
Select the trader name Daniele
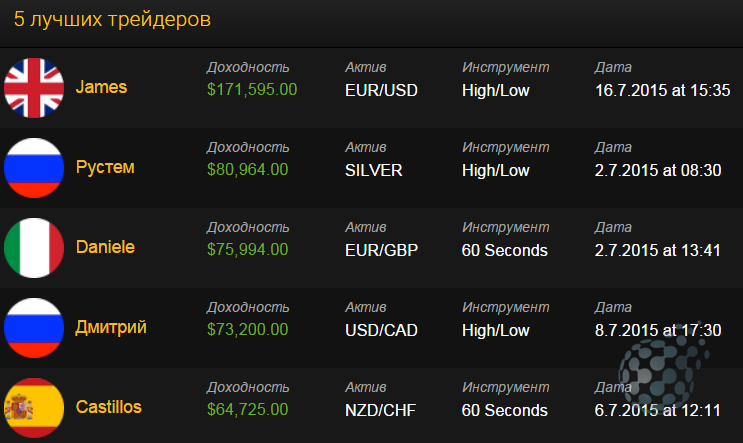tap(105, 247)
